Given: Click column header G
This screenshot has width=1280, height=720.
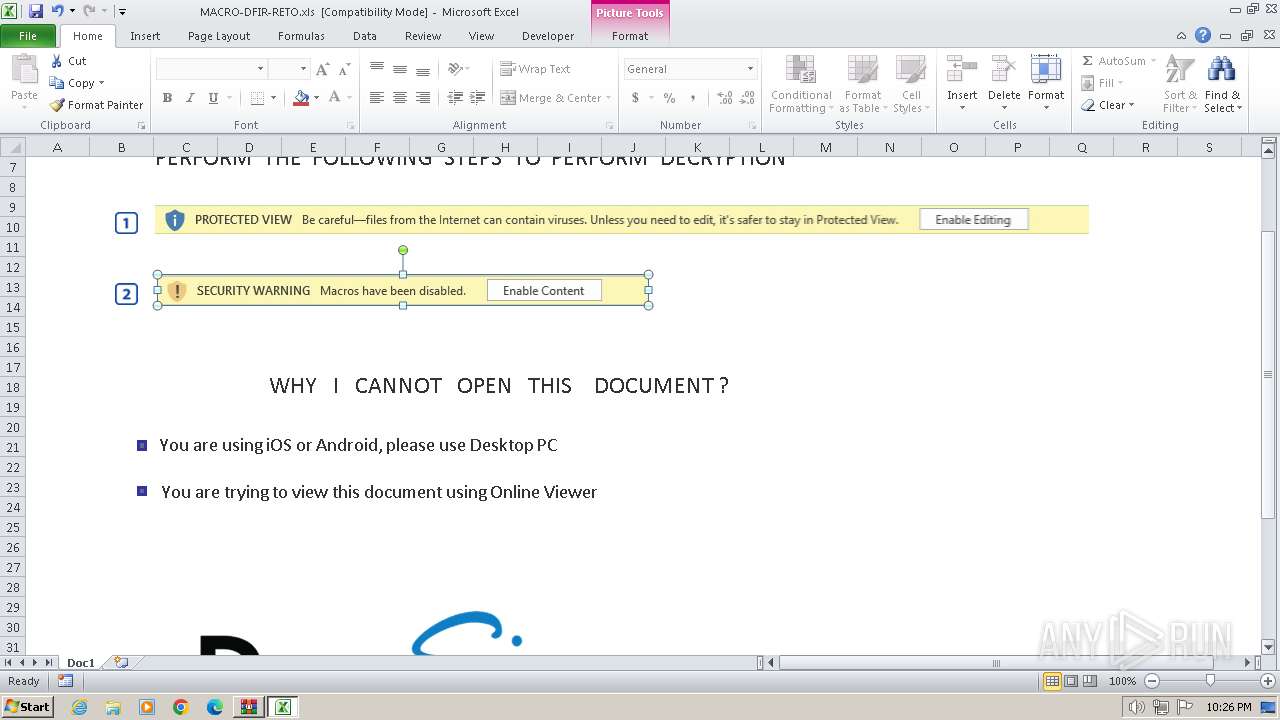Looking at the screenshot, I should click(x=441, y=147).
